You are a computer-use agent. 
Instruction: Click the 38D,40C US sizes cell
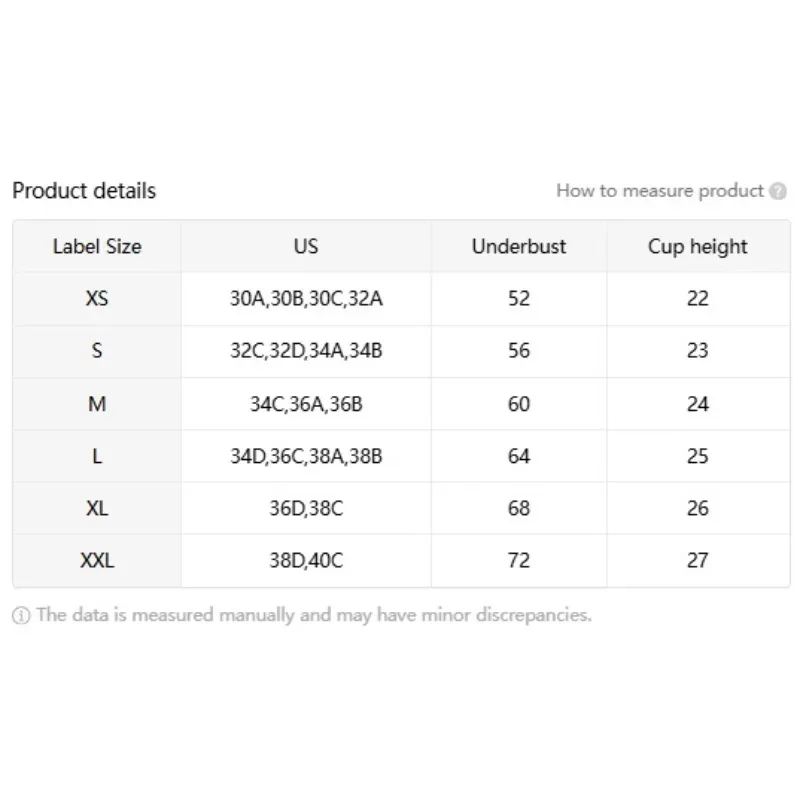tap(306, 560)
